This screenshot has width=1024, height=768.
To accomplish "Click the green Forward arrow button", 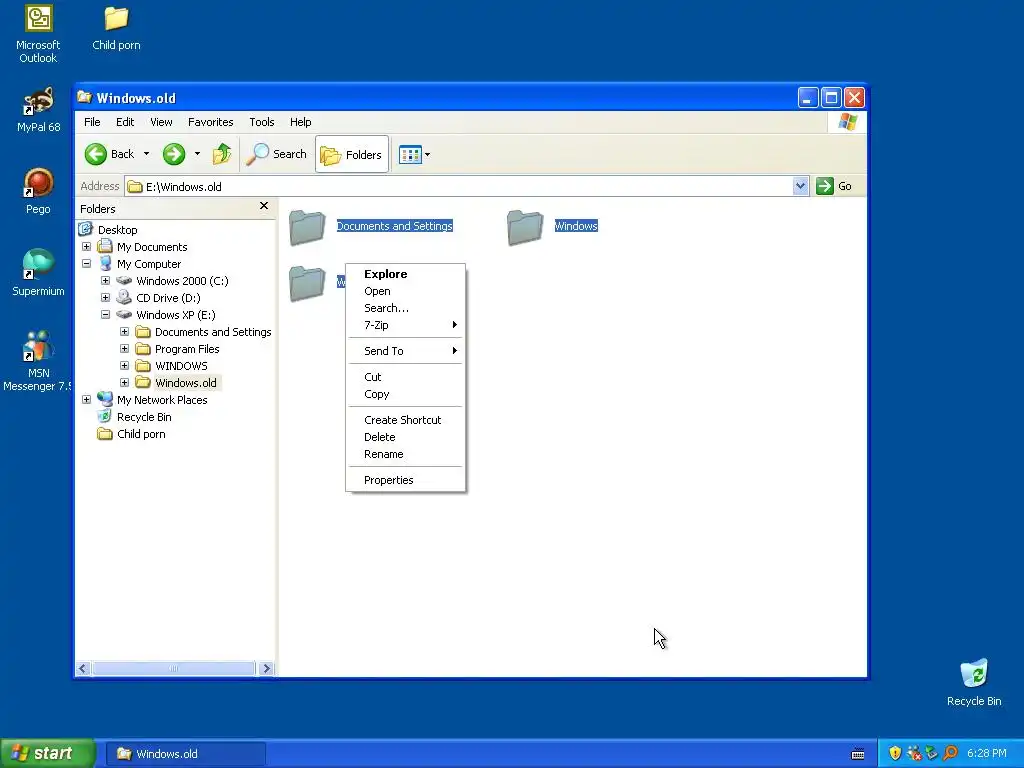I will (174, 154).
